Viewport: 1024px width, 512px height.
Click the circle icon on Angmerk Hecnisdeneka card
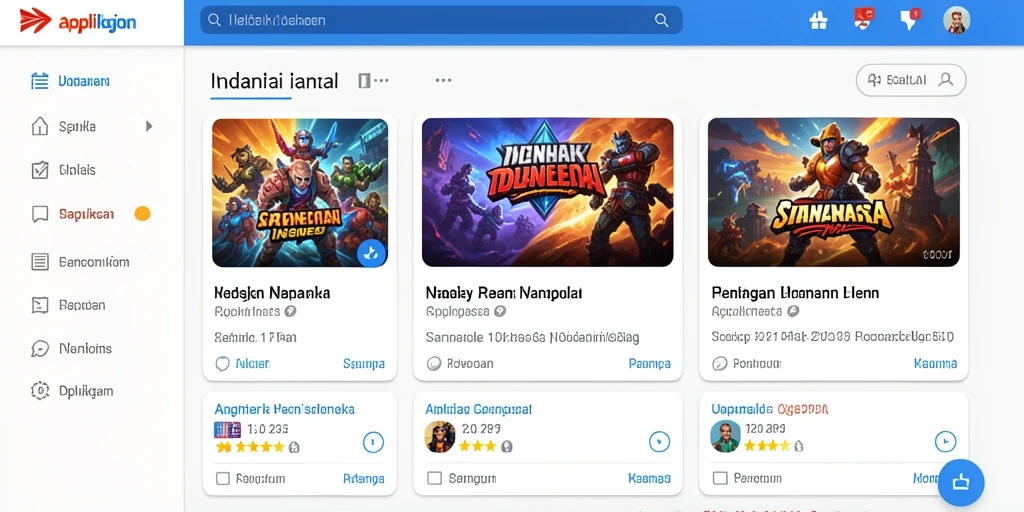(x=372, y=443)
